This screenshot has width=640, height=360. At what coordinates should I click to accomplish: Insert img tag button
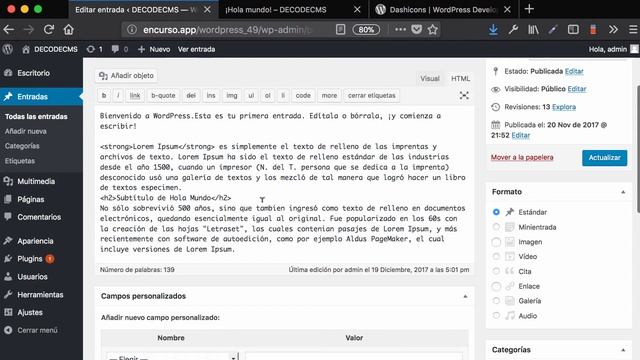click(232, 96)
